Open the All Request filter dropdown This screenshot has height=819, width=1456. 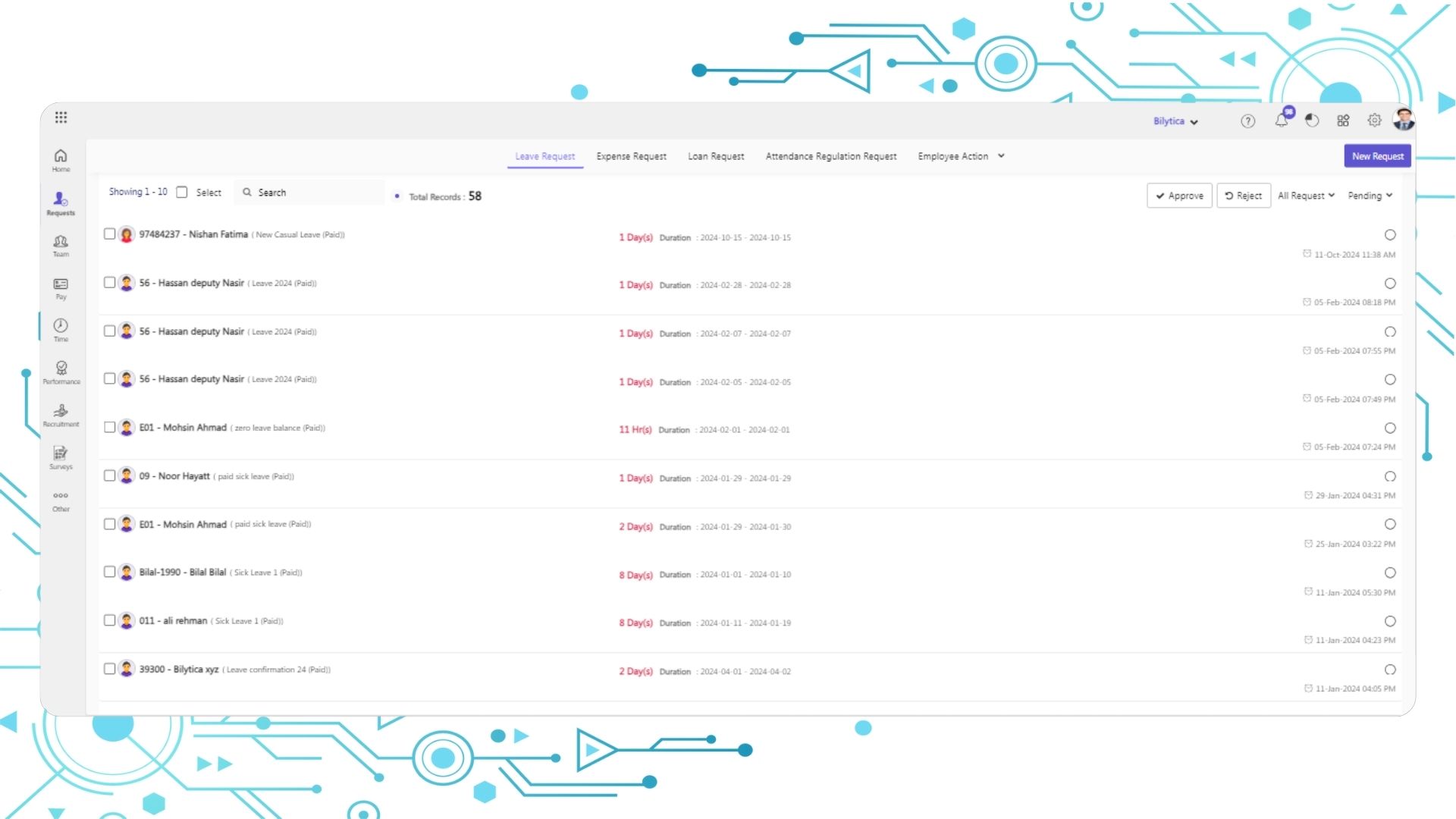[1305, 195]
